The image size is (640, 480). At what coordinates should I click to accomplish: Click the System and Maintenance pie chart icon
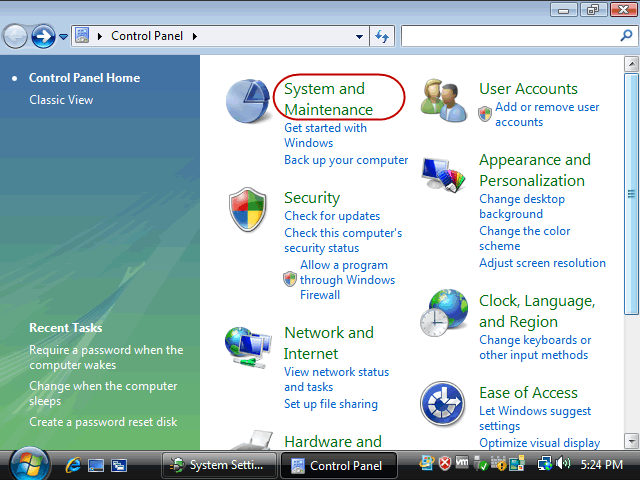pyautogui.click(x=248, y=101)
